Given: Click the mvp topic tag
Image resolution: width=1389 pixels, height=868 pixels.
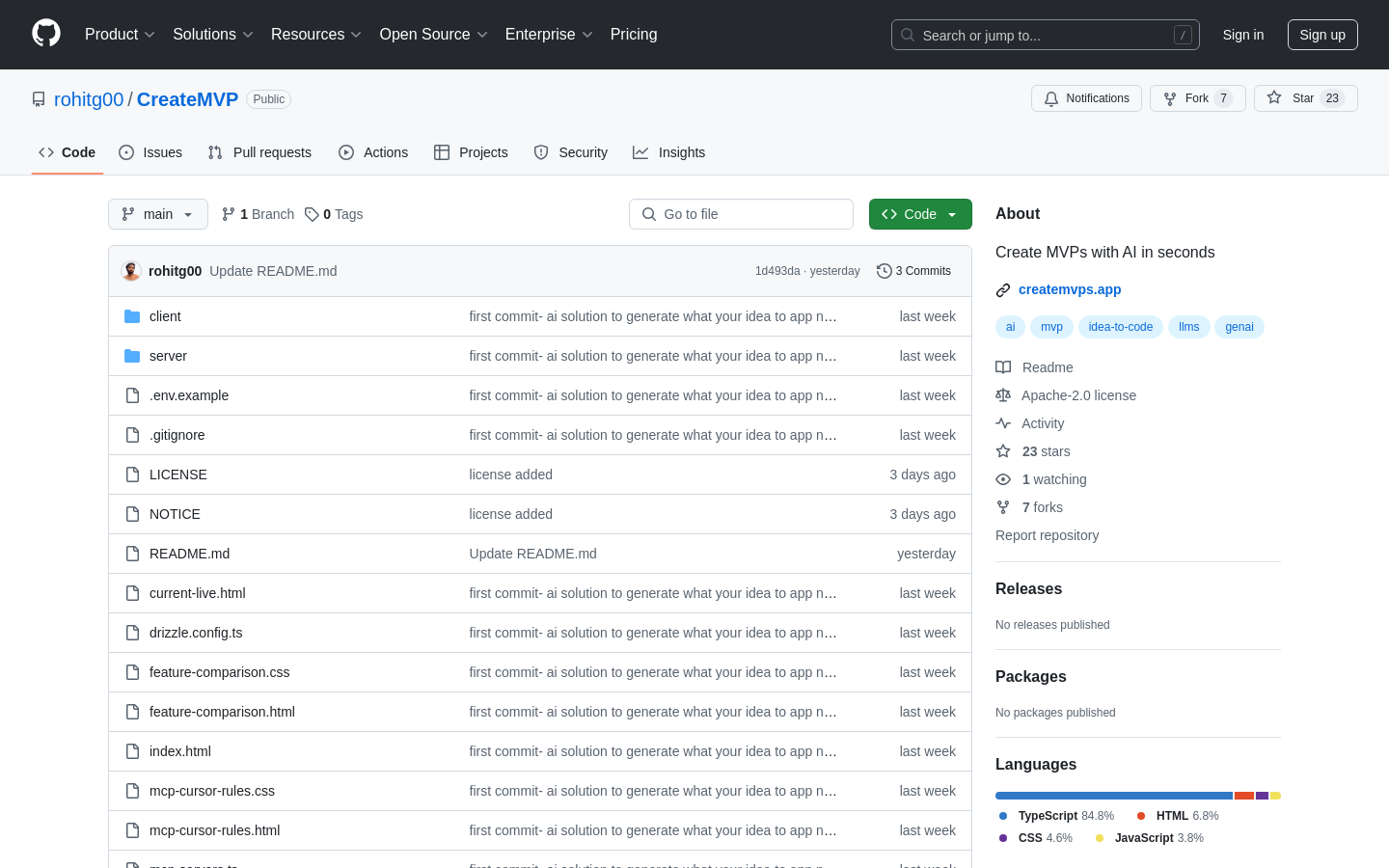Looking at the screenshot, I should point(1051,327).
